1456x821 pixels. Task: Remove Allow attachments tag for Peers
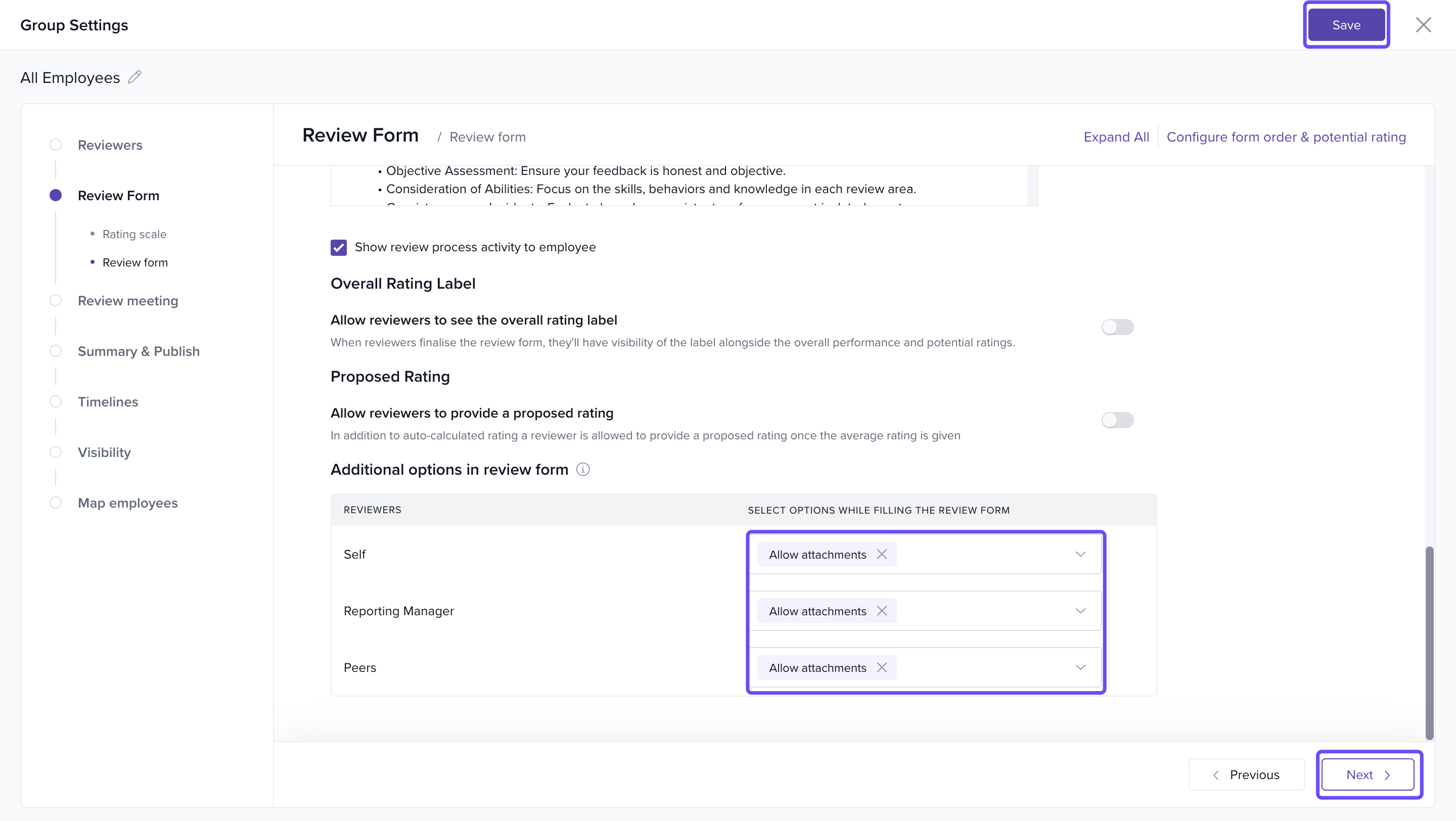tap(882, 667)
